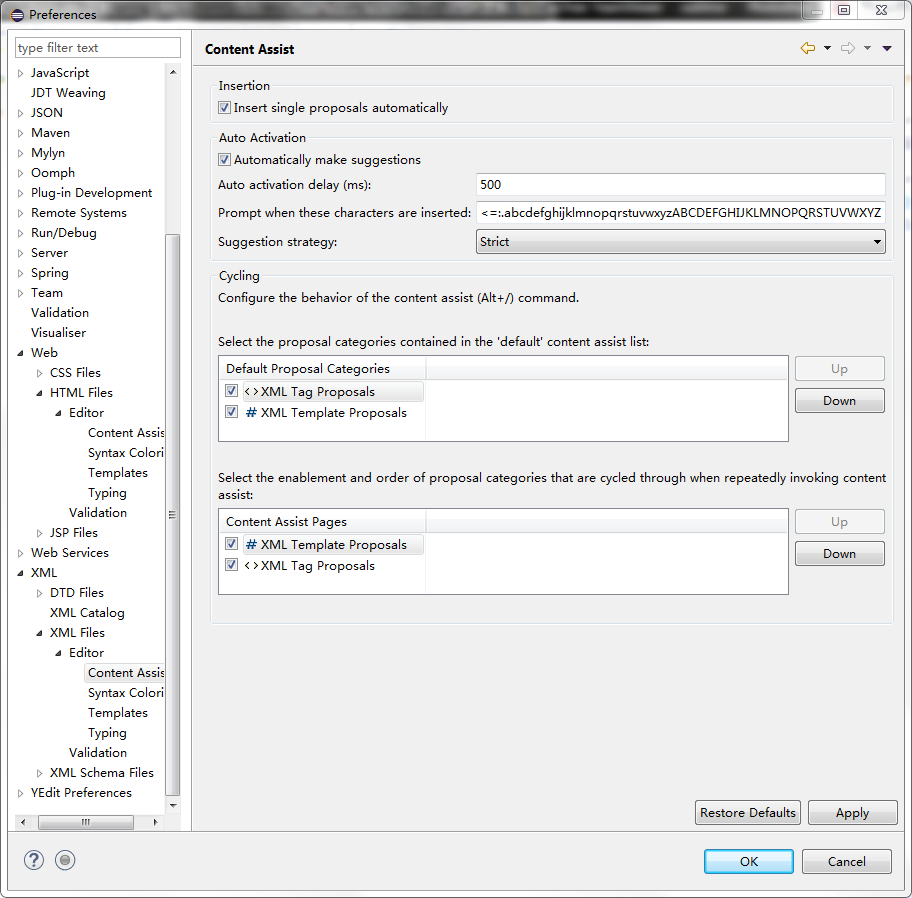The width and height of the screenshot is (912, 898).
Task: Click Down beside Content Assist Pages
Action: coord(839,554)
